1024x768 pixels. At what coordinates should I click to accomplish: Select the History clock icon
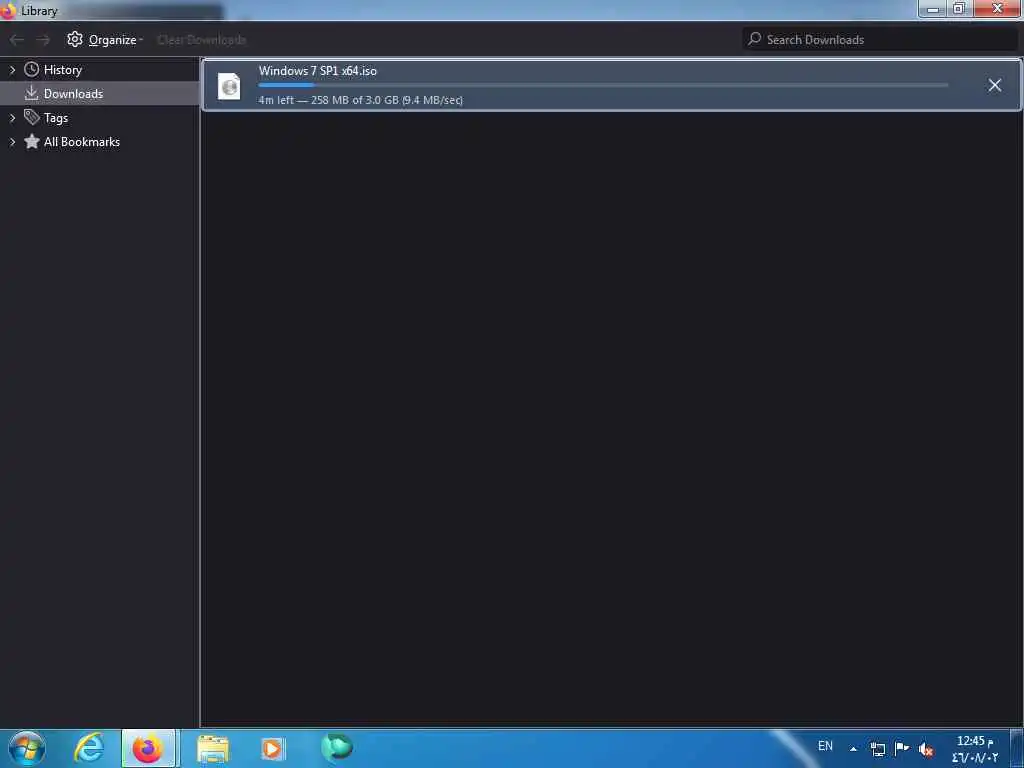click(x=31, y=69)
